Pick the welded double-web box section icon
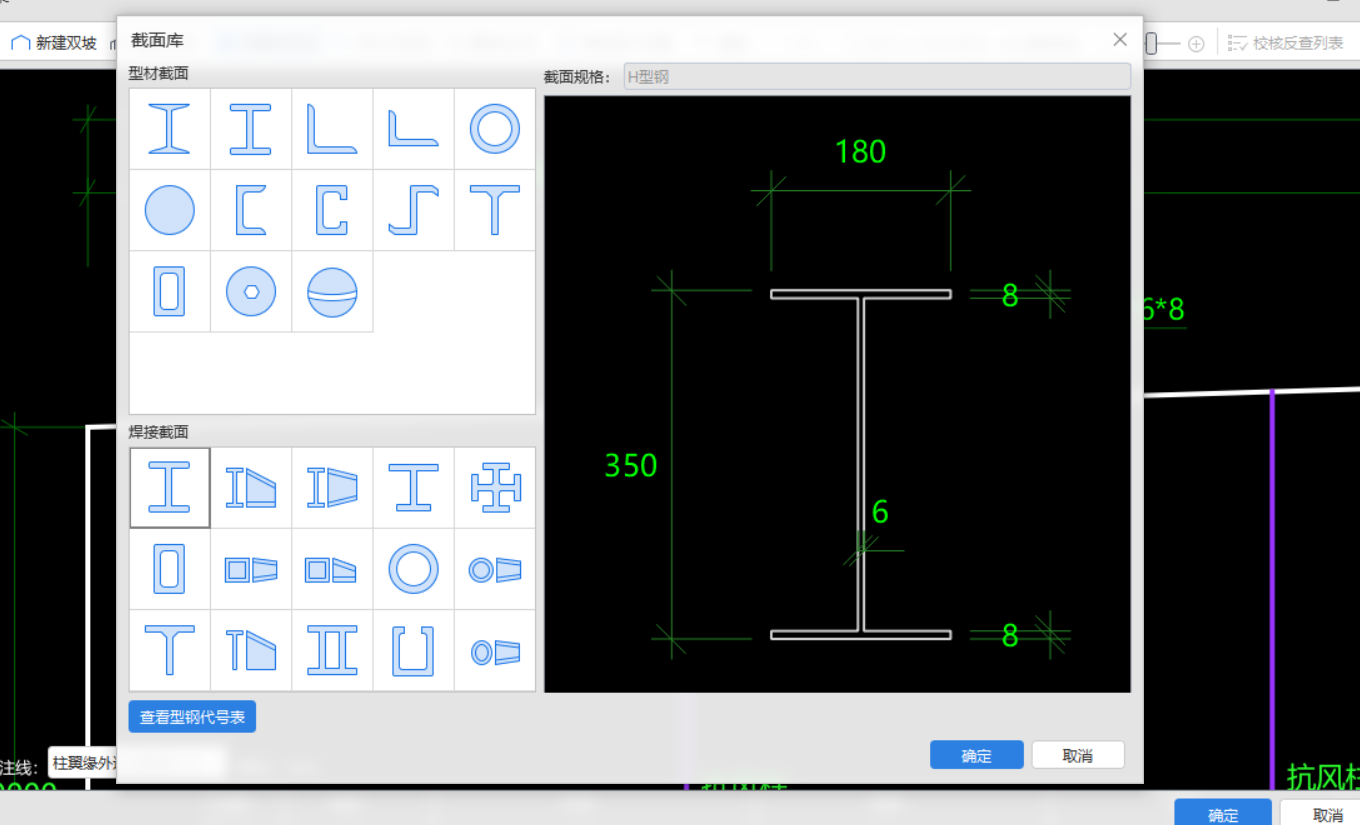 coord(332,651)
